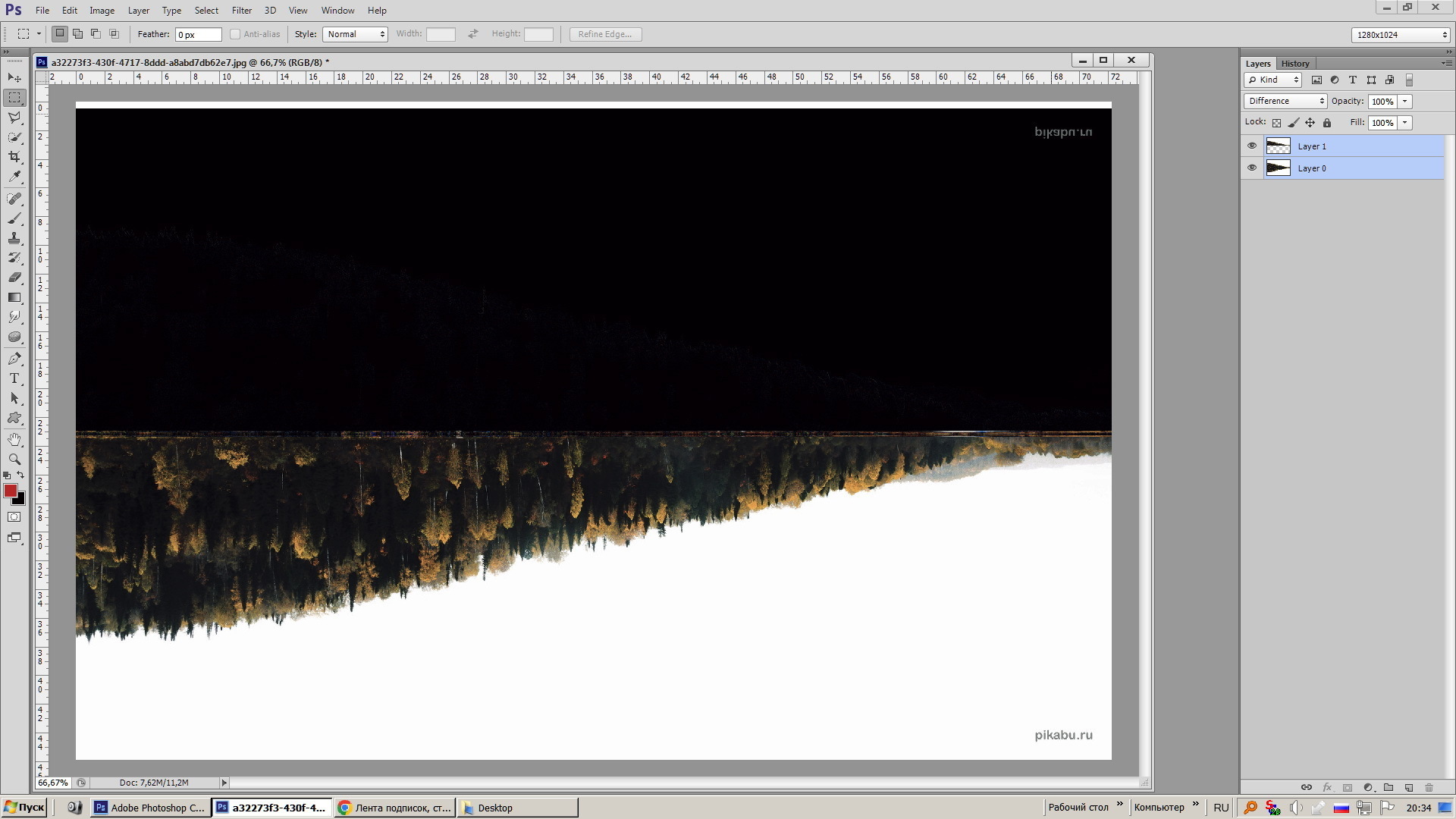Screen dimensions: 1456x819
Task: Select the Crop tool
Action: point(14,157)
